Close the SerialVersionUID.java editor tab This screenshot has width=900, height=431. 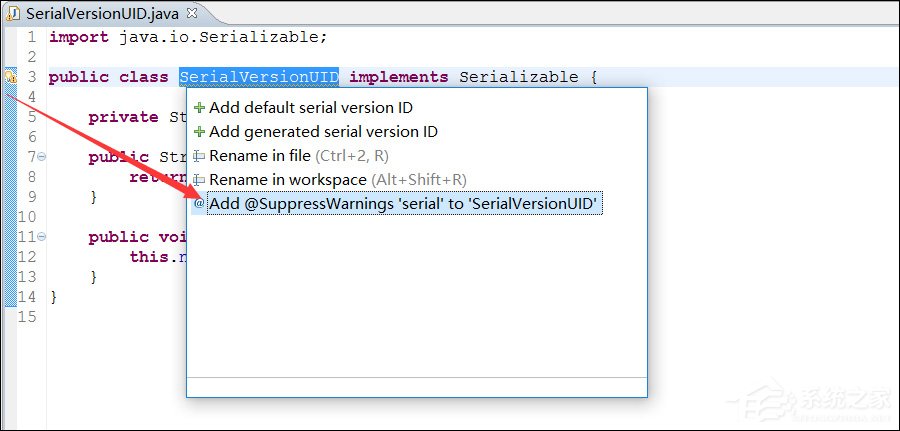click(192, 14)
